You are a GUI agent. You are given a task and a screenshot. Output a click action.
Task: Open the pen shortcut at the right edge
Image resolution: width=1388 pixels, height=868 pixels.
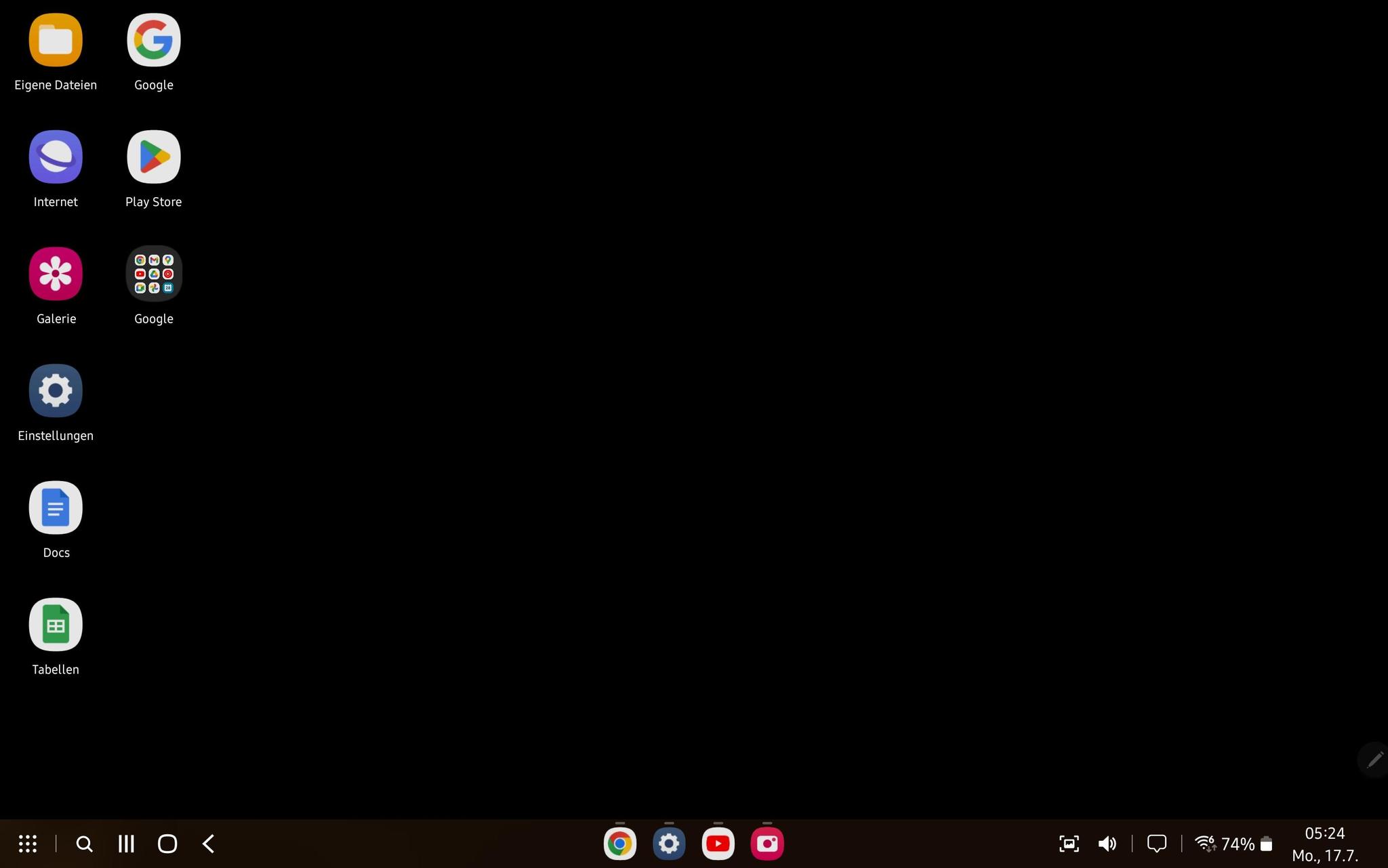(x=1374, y=760)
